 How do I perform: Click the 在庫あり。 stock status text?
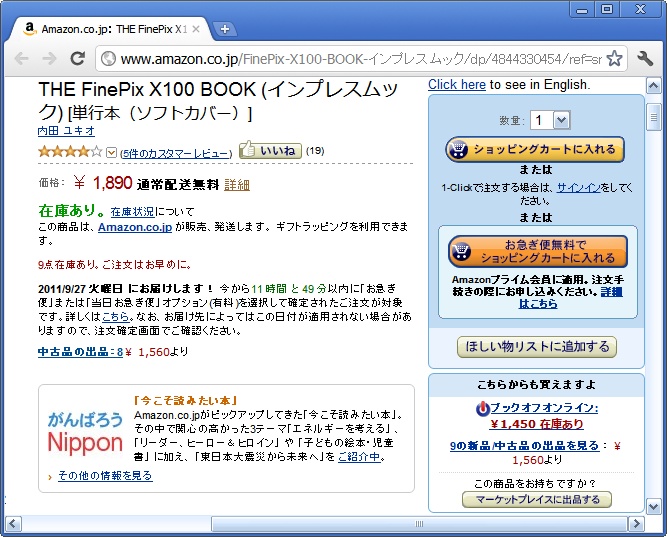click(71, 210)
